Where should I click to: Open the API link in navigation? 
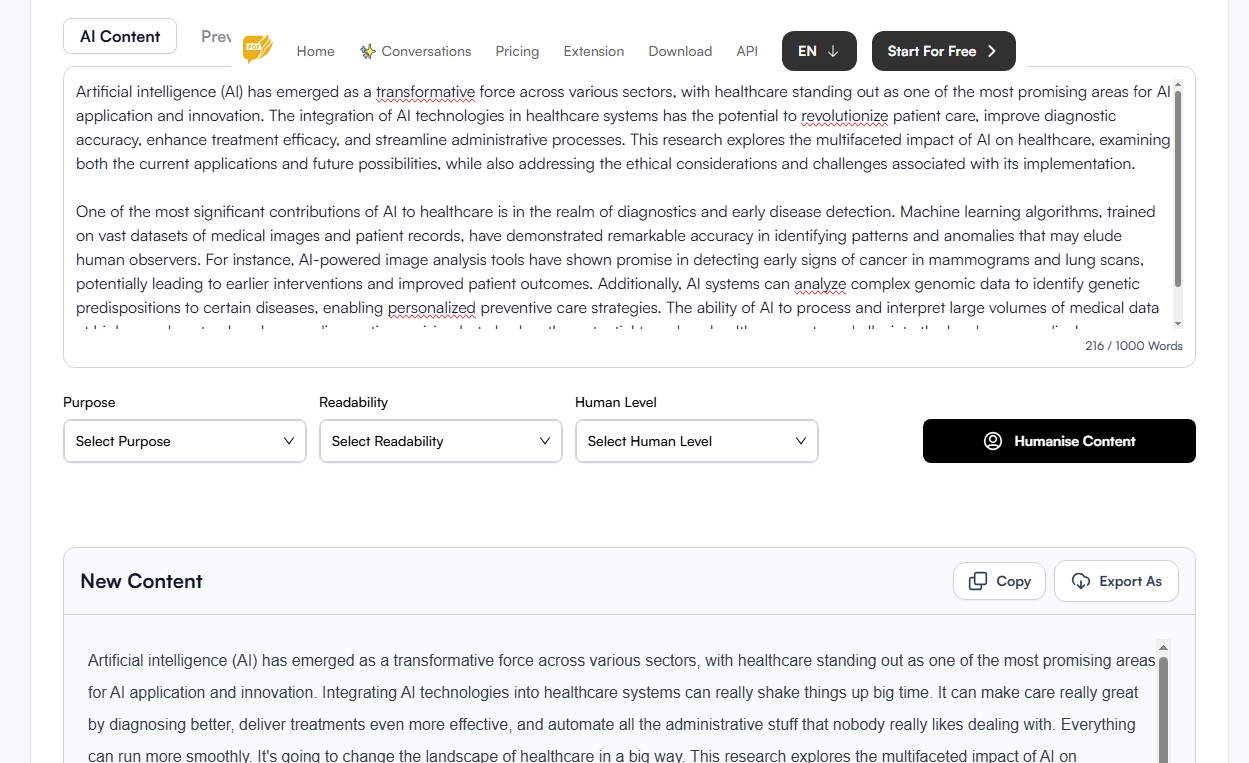tap(747, 51)
